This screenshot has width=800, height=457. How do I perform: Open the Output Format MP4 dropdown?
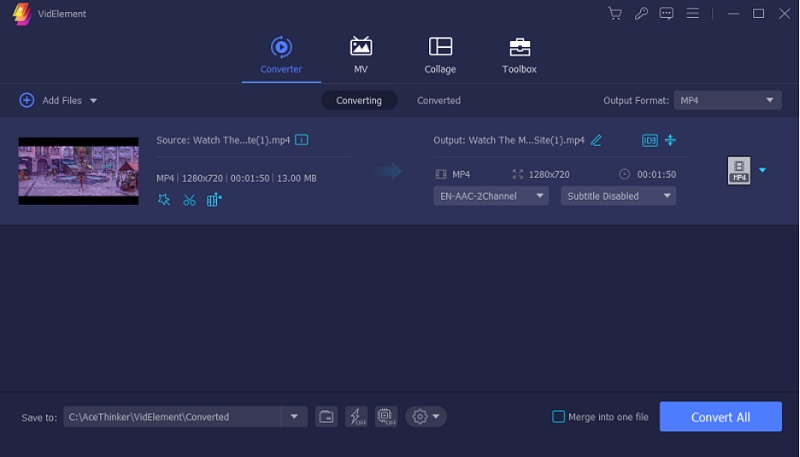[x=728, y=100]
